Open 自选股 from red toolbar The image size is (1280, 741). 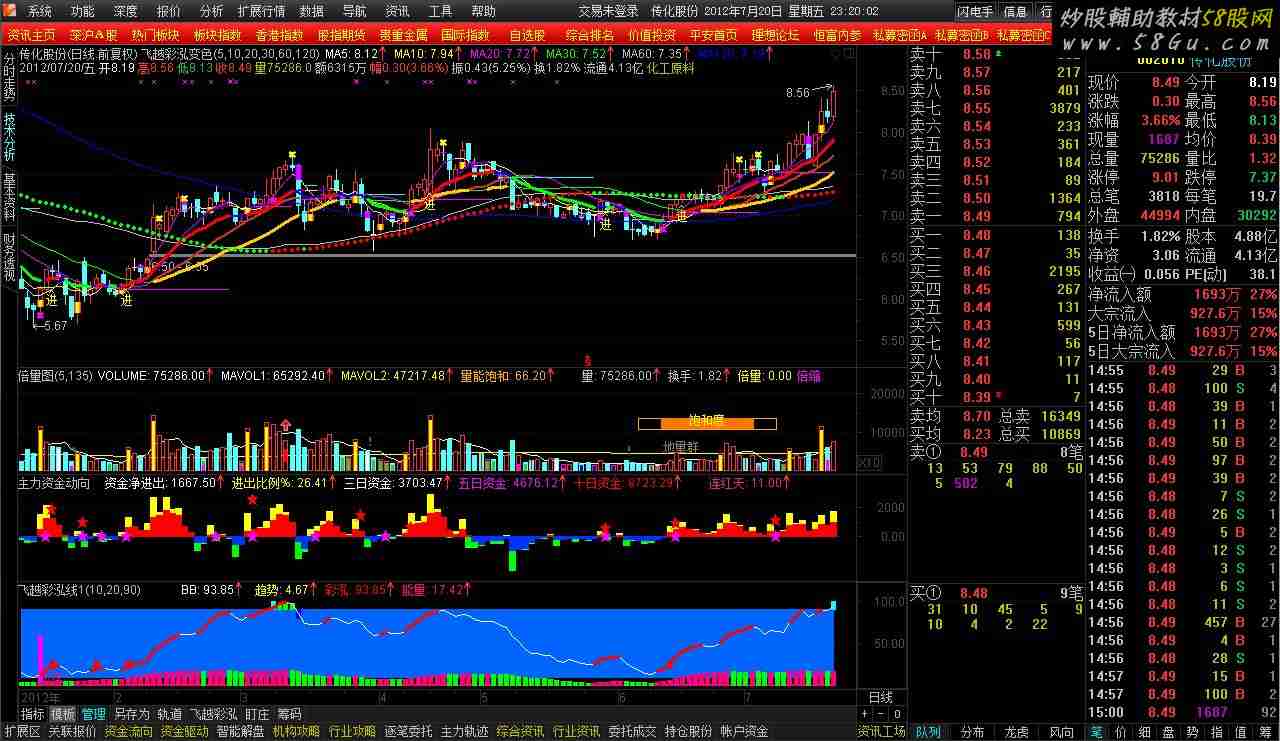point(527,35)
